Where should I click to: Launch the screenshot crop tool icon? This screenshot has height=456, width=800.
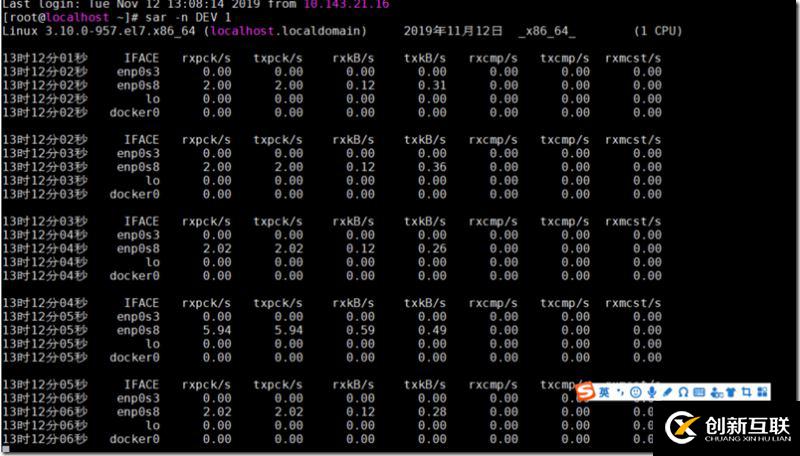pos(747,392)
